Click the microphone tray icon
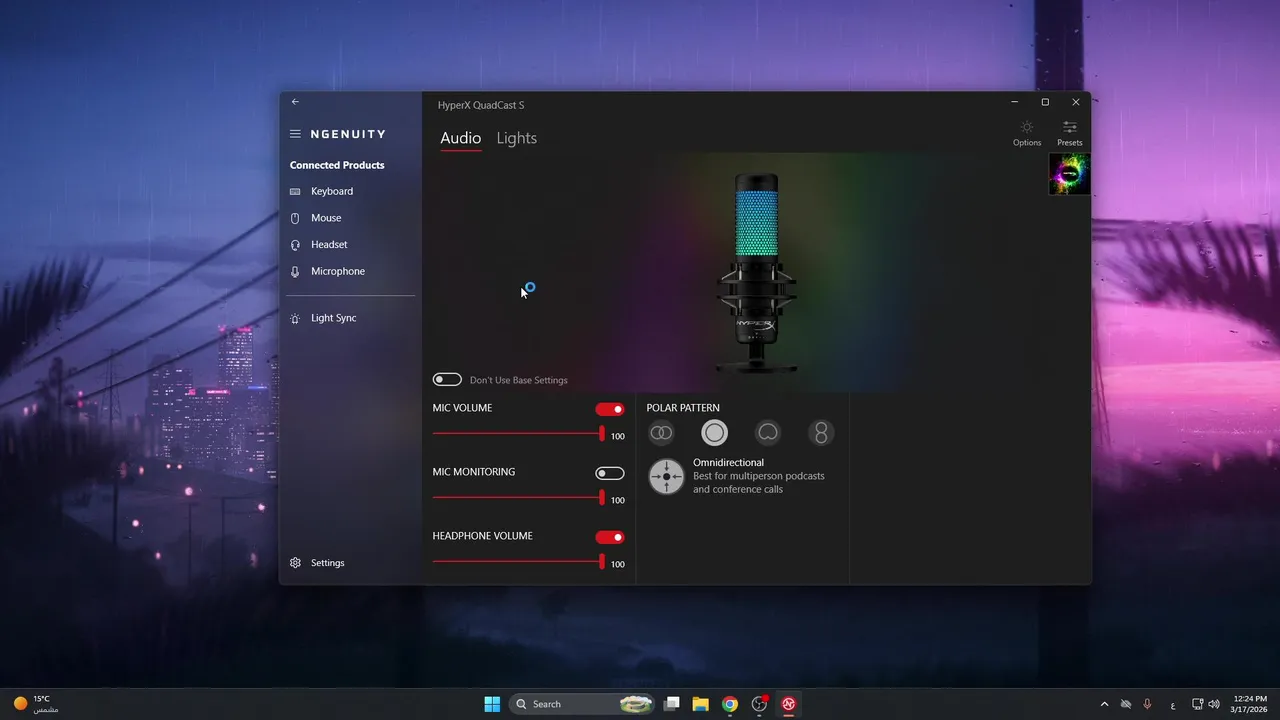Image resolution: width=1280 pixels, height=720 pixels. pyautogui.click(x=1147, y=704)
